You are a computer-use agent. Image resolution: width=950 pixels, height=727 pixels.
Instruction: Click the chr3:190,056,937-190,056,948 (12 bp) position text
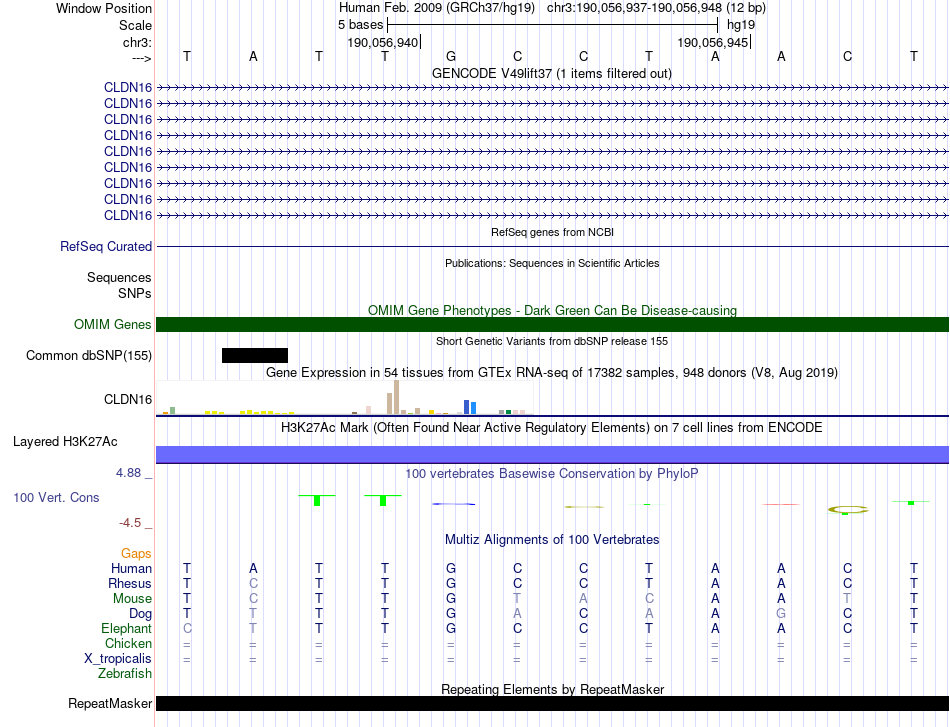pyautogui.click(x=656, y=8)
